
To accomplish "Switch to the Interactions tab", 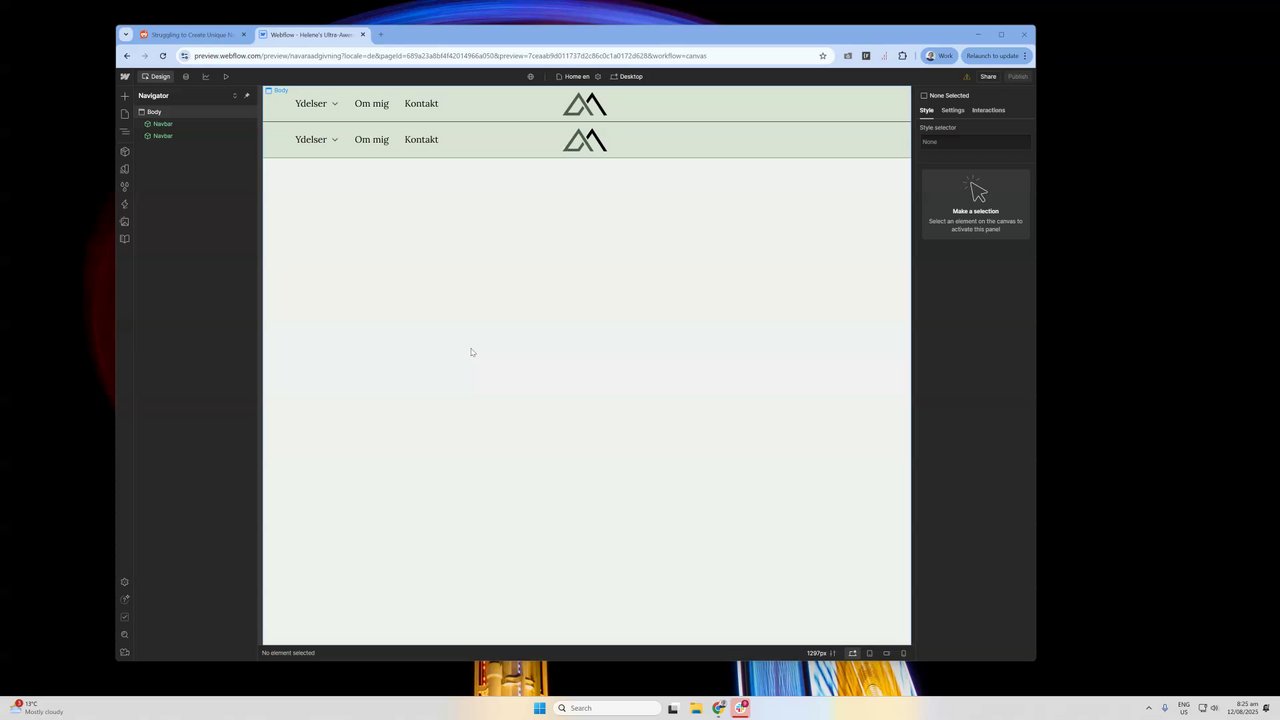I will [989, 110].
